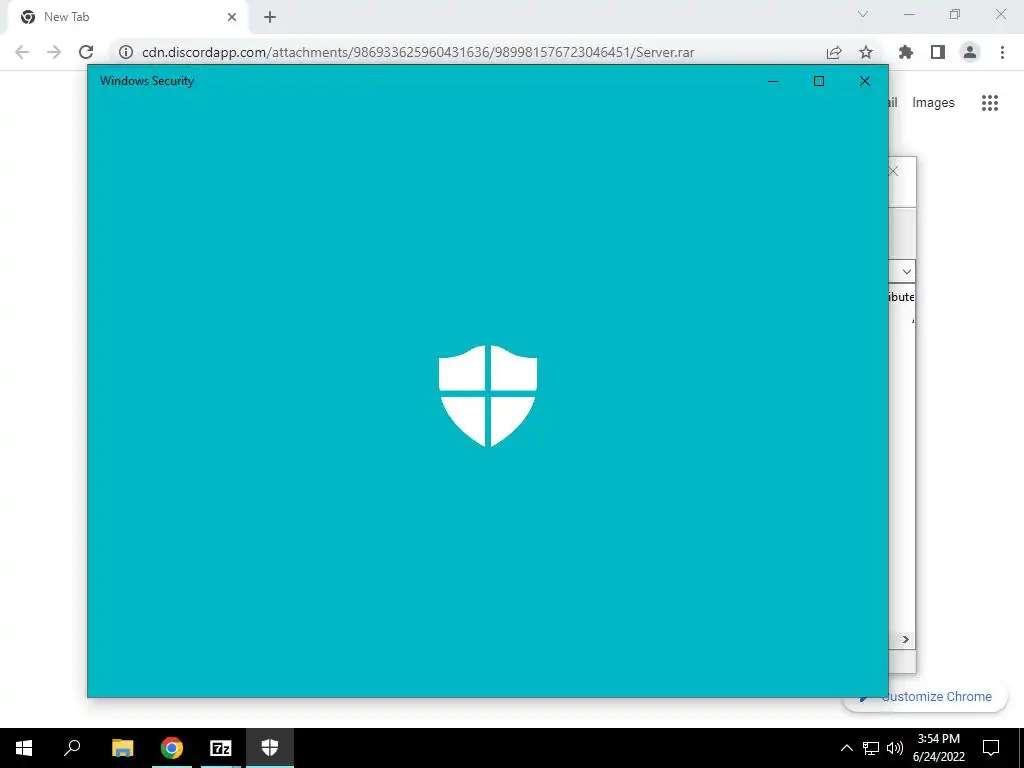This screenshot has height=768, width=1024.
Task: Open a new tab with plus button
Action: tap(270, 17)
